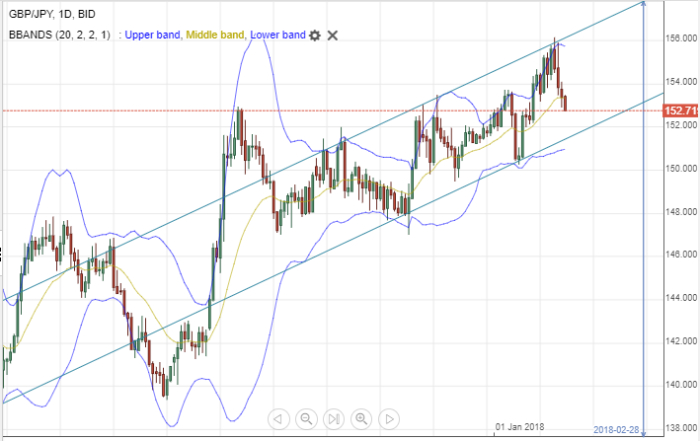
Task: Click the 154.000 price axis label
Action: [681, 81]
